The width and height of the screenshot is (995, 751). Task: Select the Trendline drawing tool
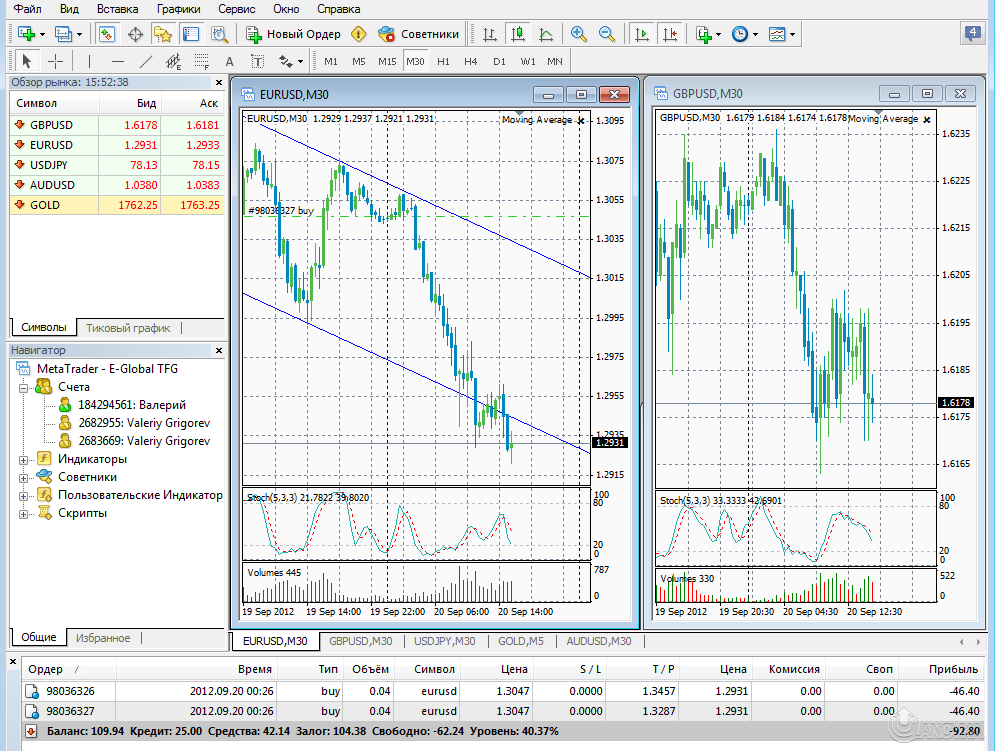point(147,61)
